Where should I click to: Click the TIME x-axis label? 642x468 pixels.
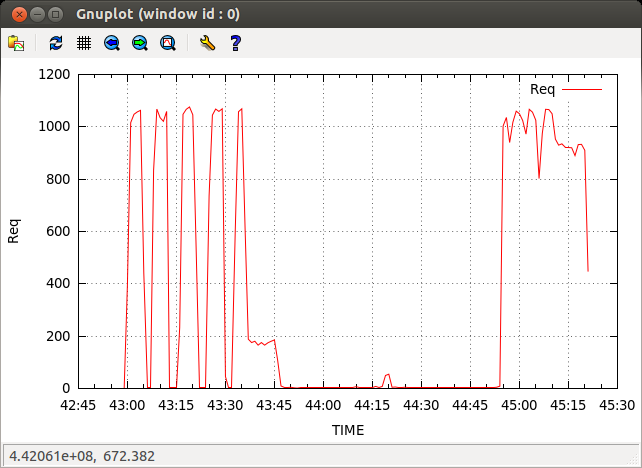coord(348,430)
